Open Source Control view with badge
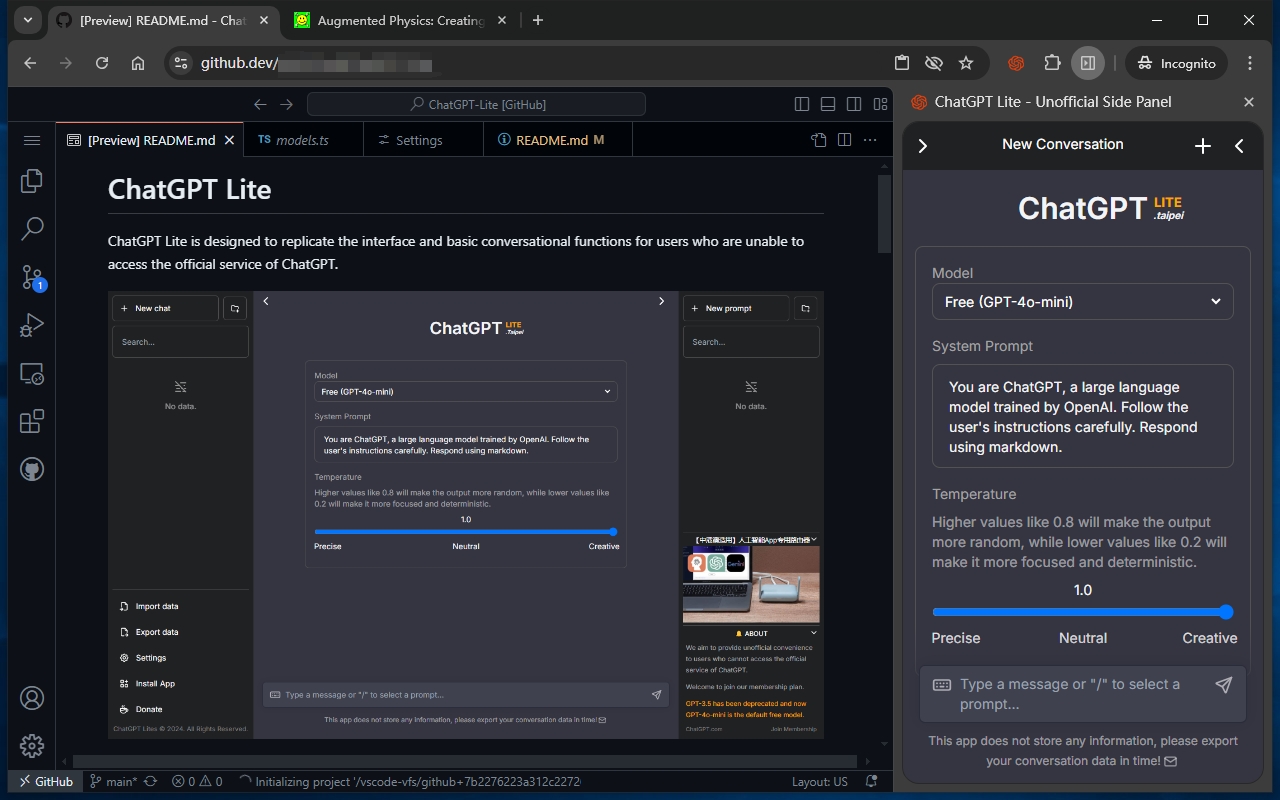Image resolution: width=1280 pixels, height=800 pixels. pyautogui.click(x=32, y=278)
